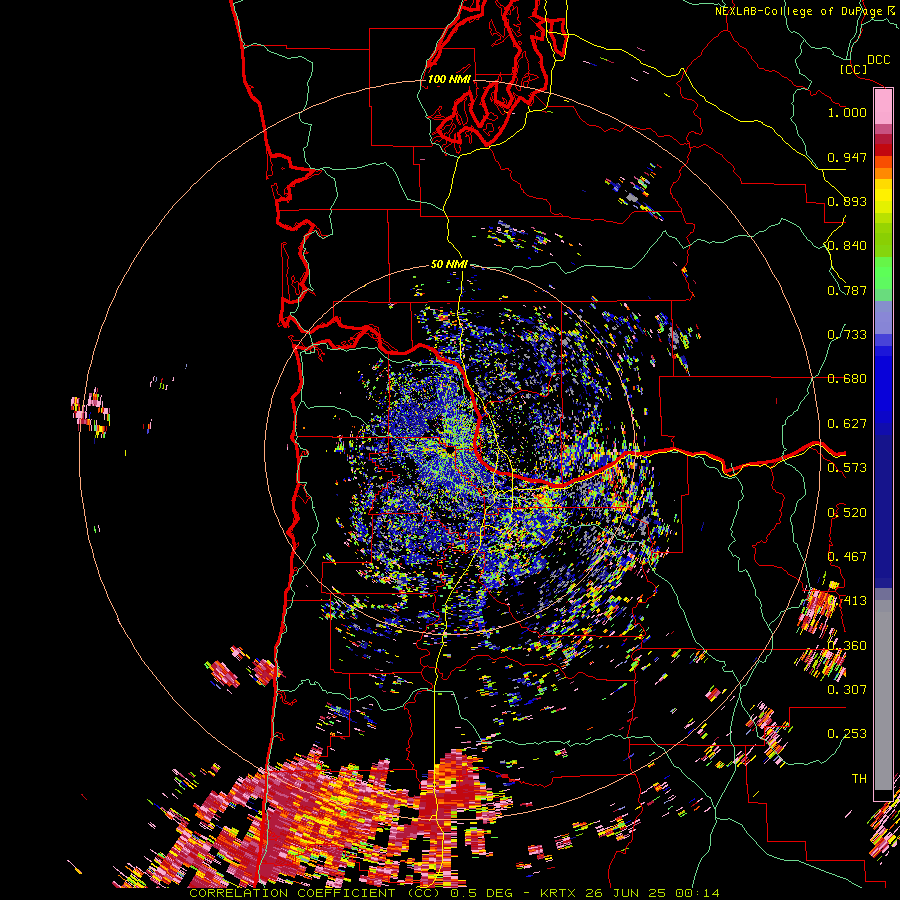Select the orange segment of the color bar

click(883, 173)
